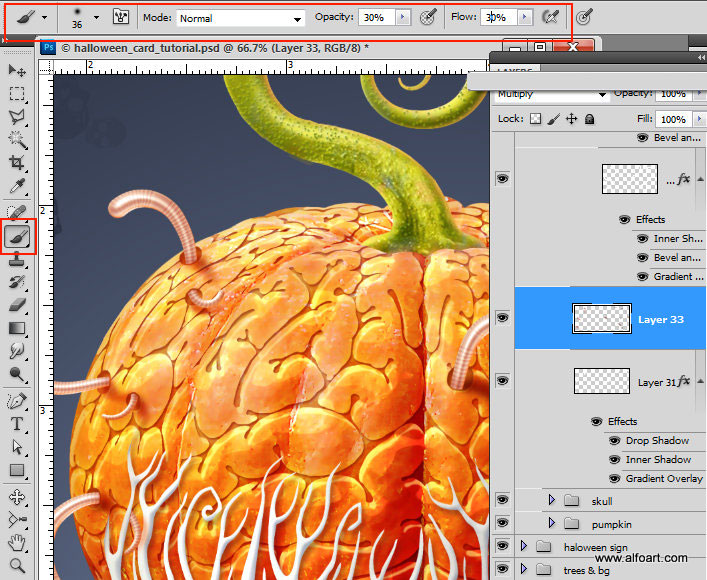
Task: Select the Hand tool
Action: click(17, 543)
